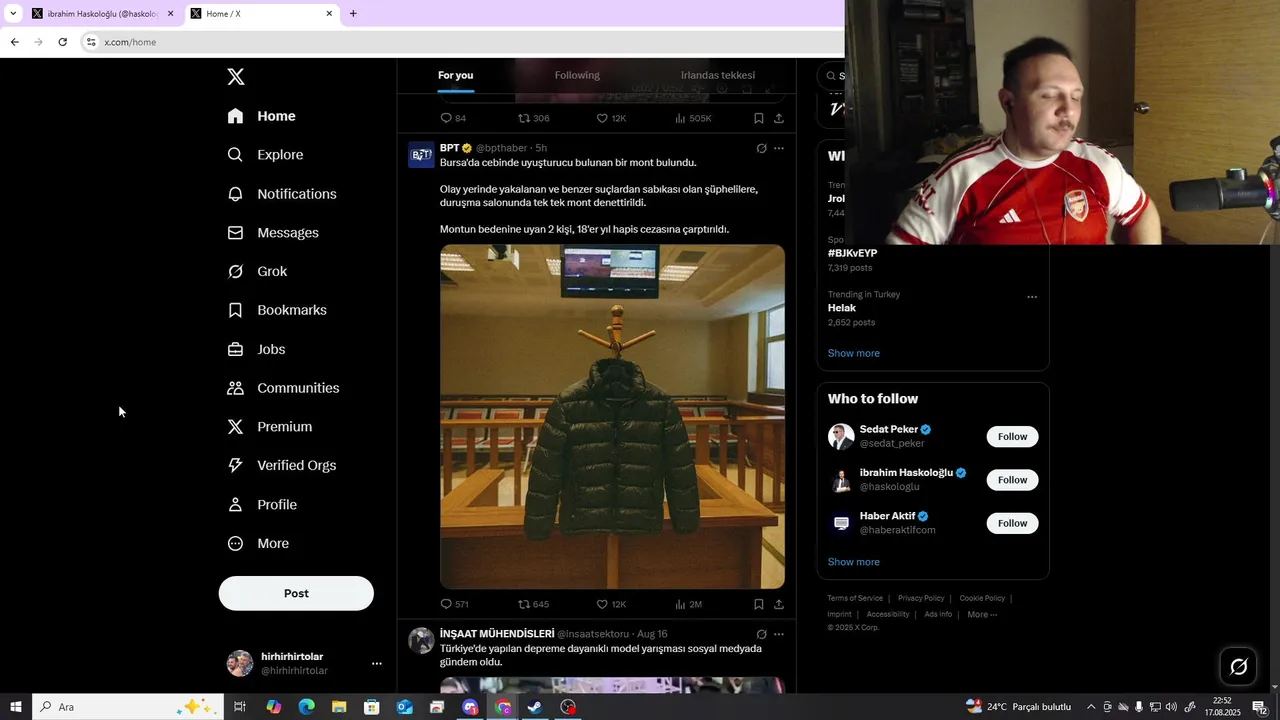This screenshot has height=720, width=1280.
Task: Click the Profile person icon
Action: point(235,505)
